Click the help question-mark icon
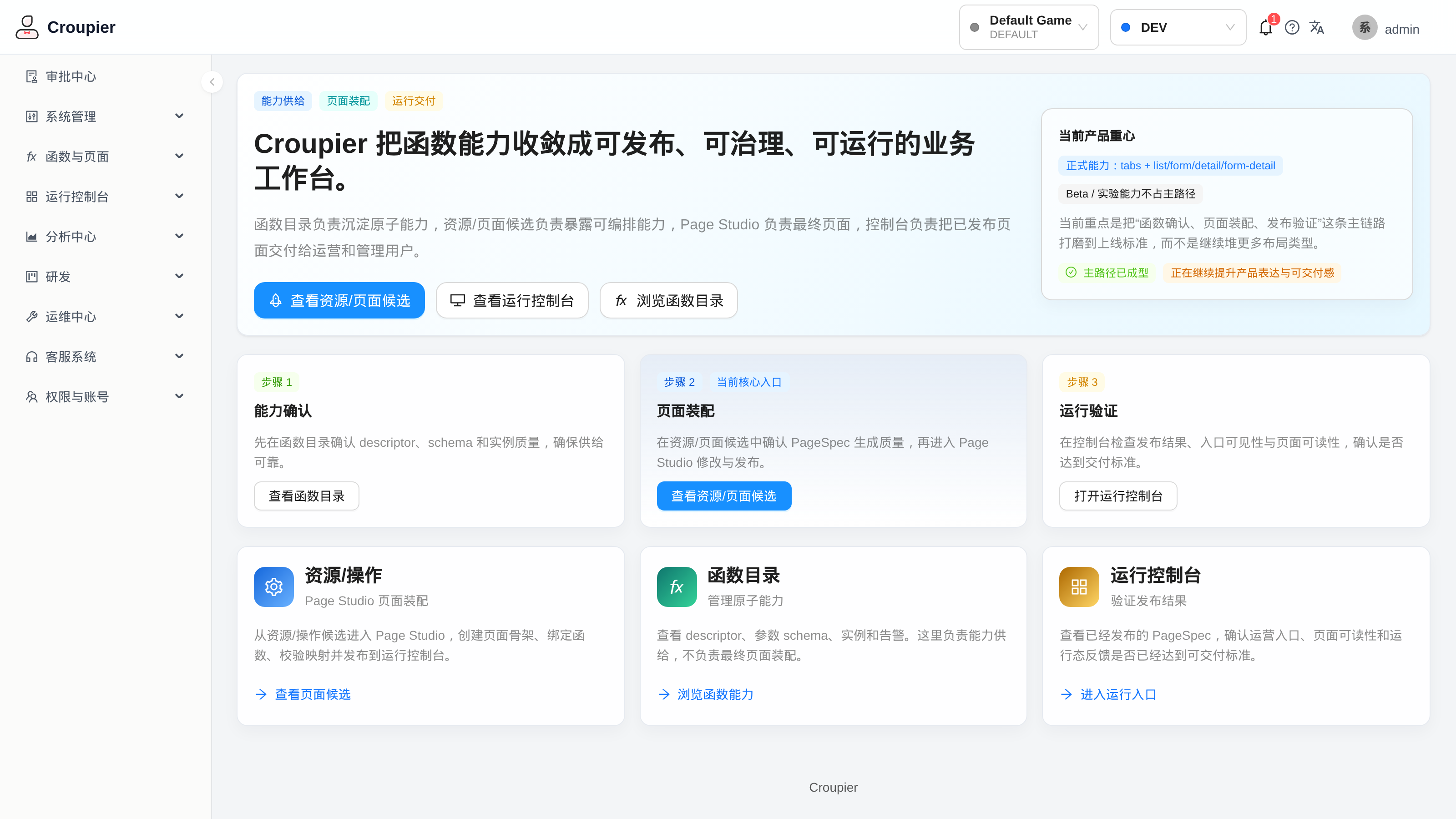 click(x=1292, y=27)
